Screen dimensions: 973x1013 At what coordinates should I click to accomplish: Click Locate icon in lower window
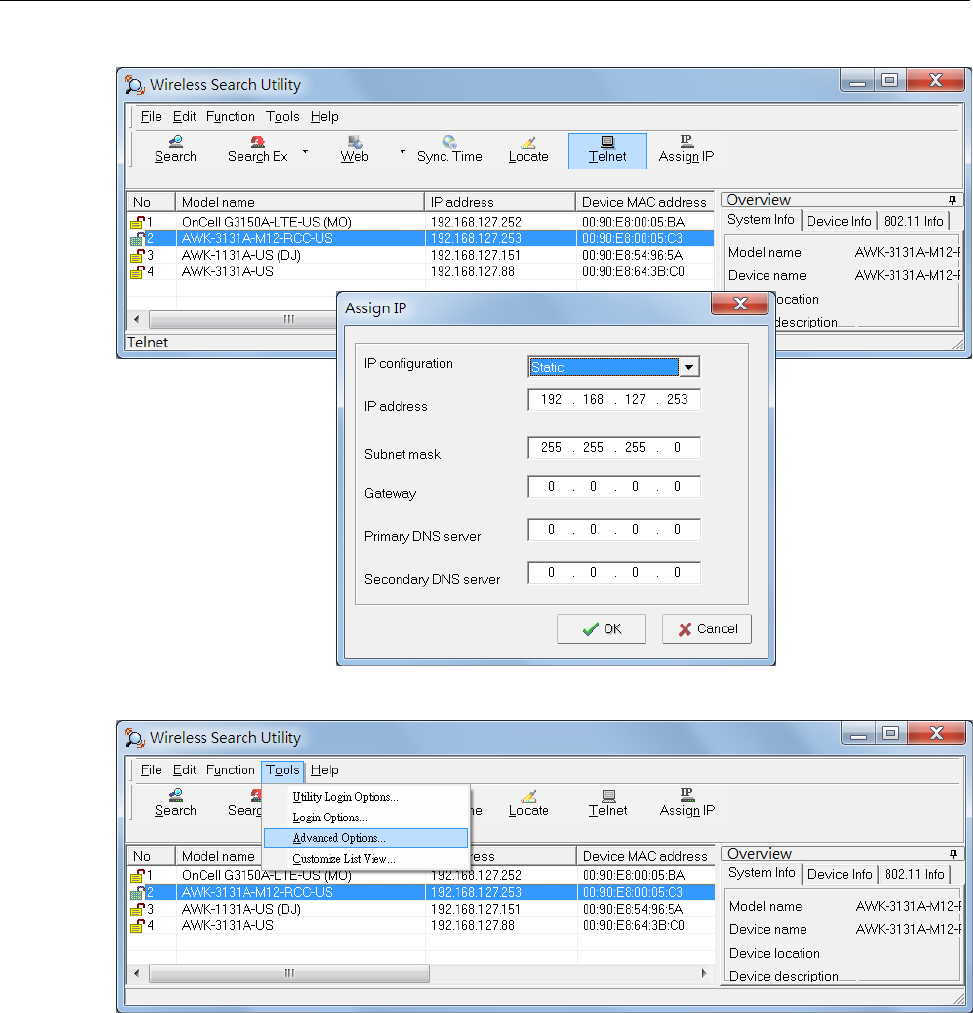pos(528,804)
